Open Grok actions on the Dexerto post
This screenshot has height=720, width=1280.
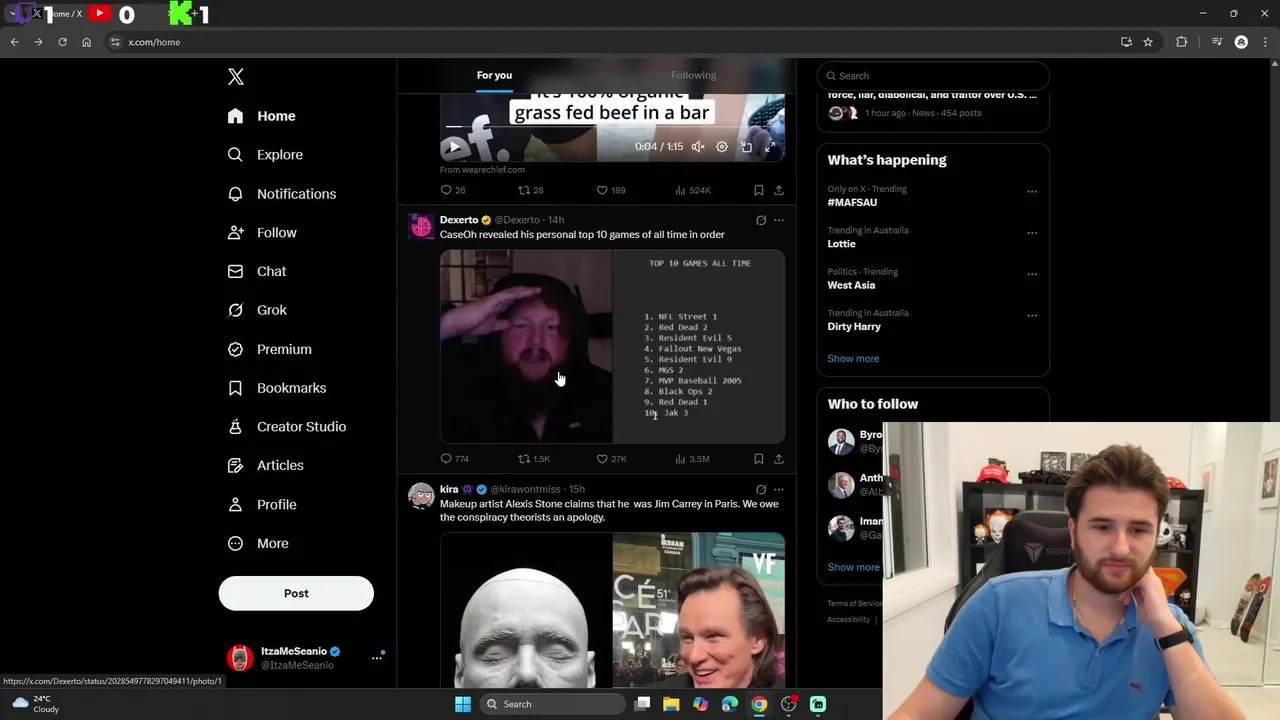tap(761, 220)
